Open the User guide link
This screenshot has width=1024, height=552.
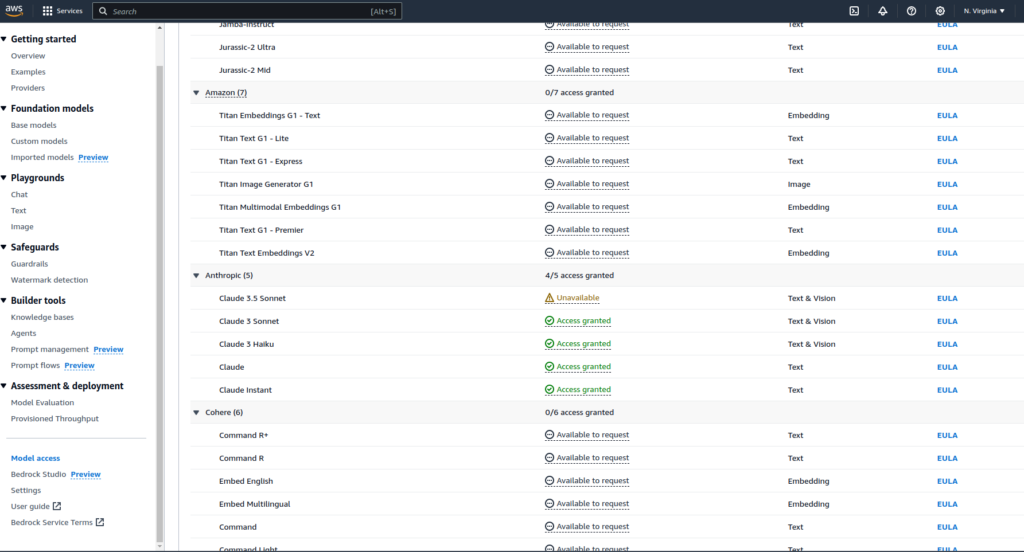[30, 506]
